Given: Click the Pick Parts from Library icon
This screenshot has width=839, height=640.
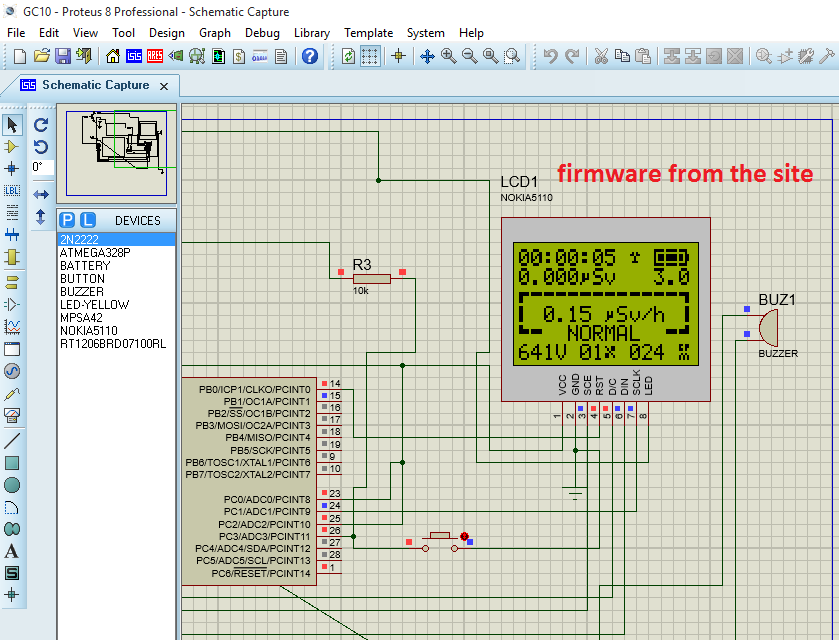Looking at the screenshot, I should click(764, 56).
